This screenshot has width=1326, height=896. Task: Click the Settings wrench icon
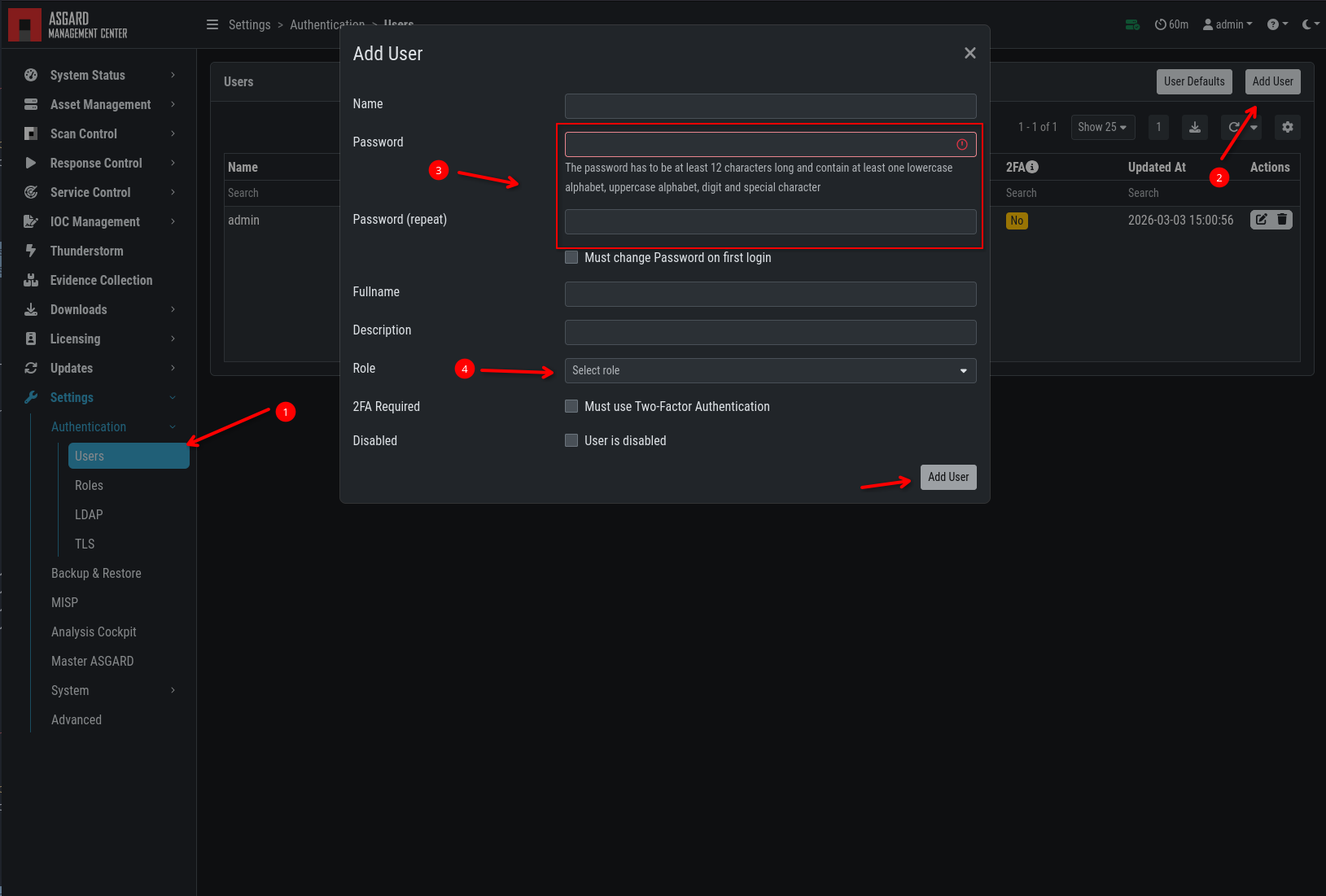point(31,397)
